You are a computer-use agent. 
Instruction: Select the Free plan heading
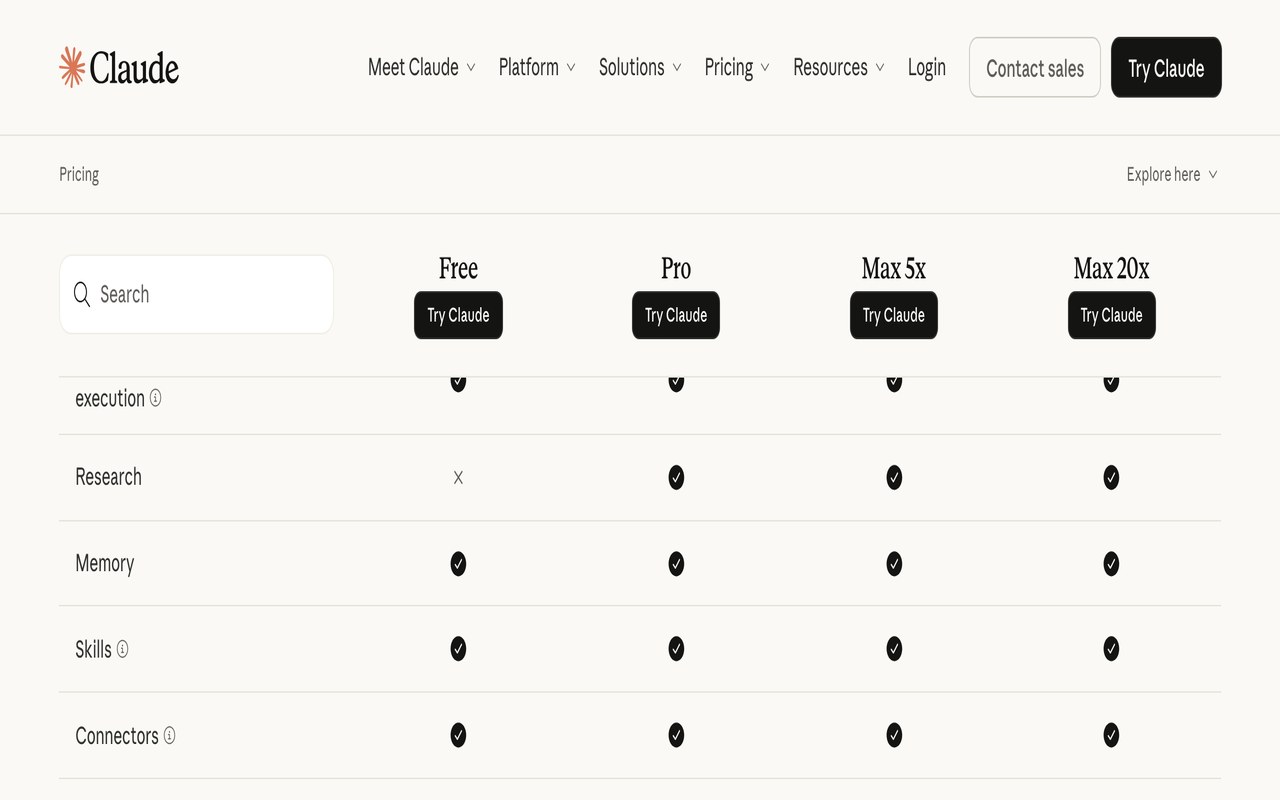(x=458, y=268)
